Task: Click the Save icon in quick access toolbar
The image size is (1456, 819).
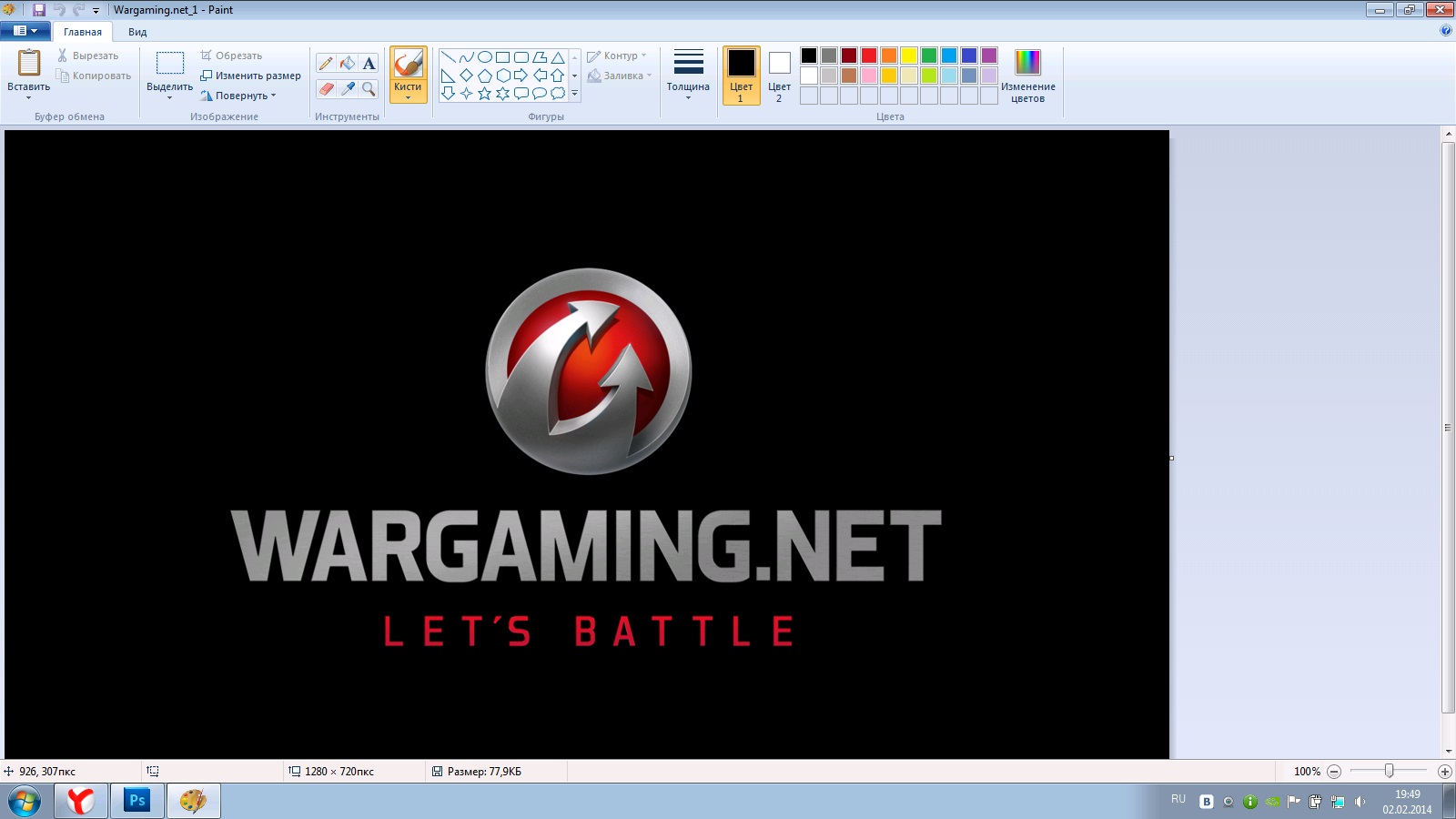Action: coord(39,10)
